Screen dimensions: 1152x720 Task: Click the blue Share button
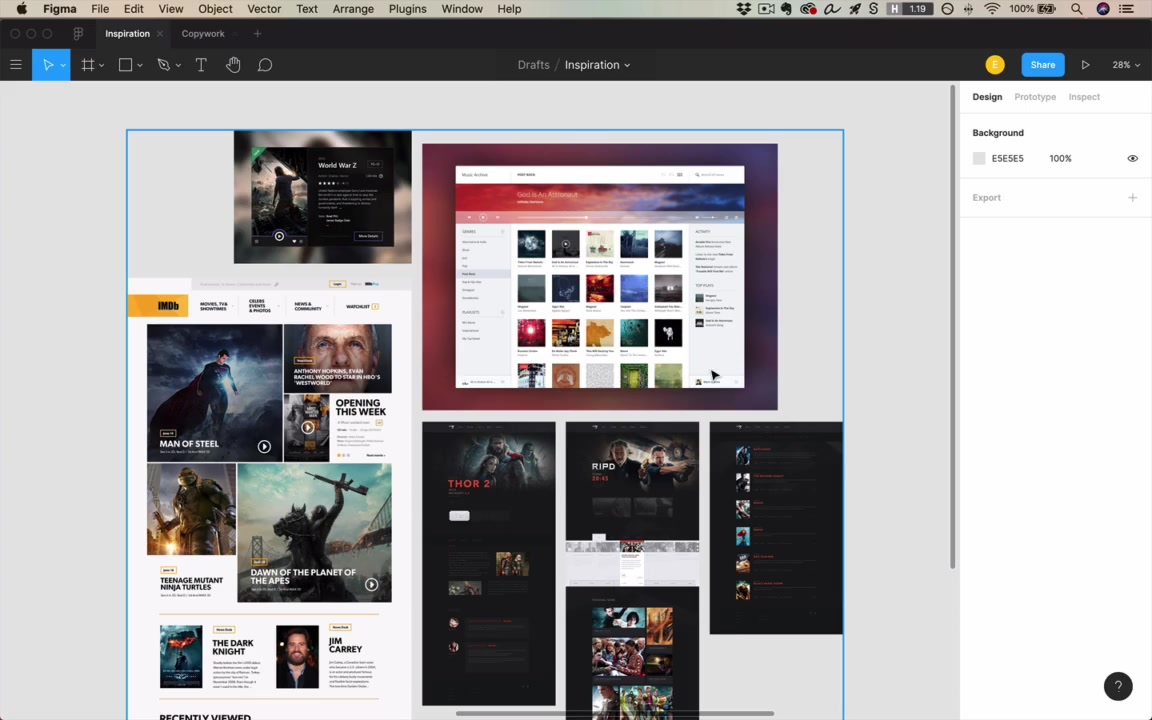tap(1043, 65)
